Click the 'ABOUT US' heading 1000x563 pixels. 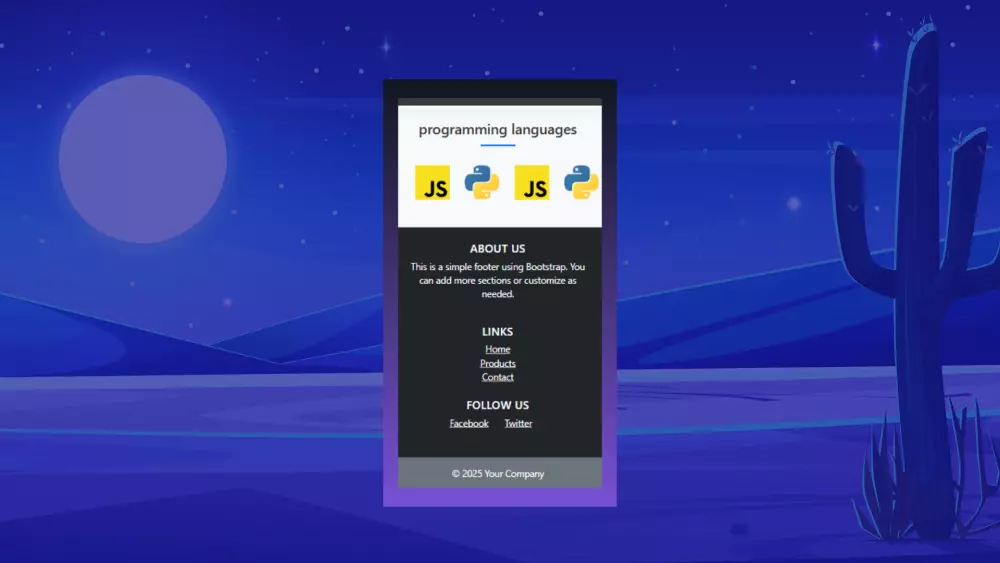[497, 249]
